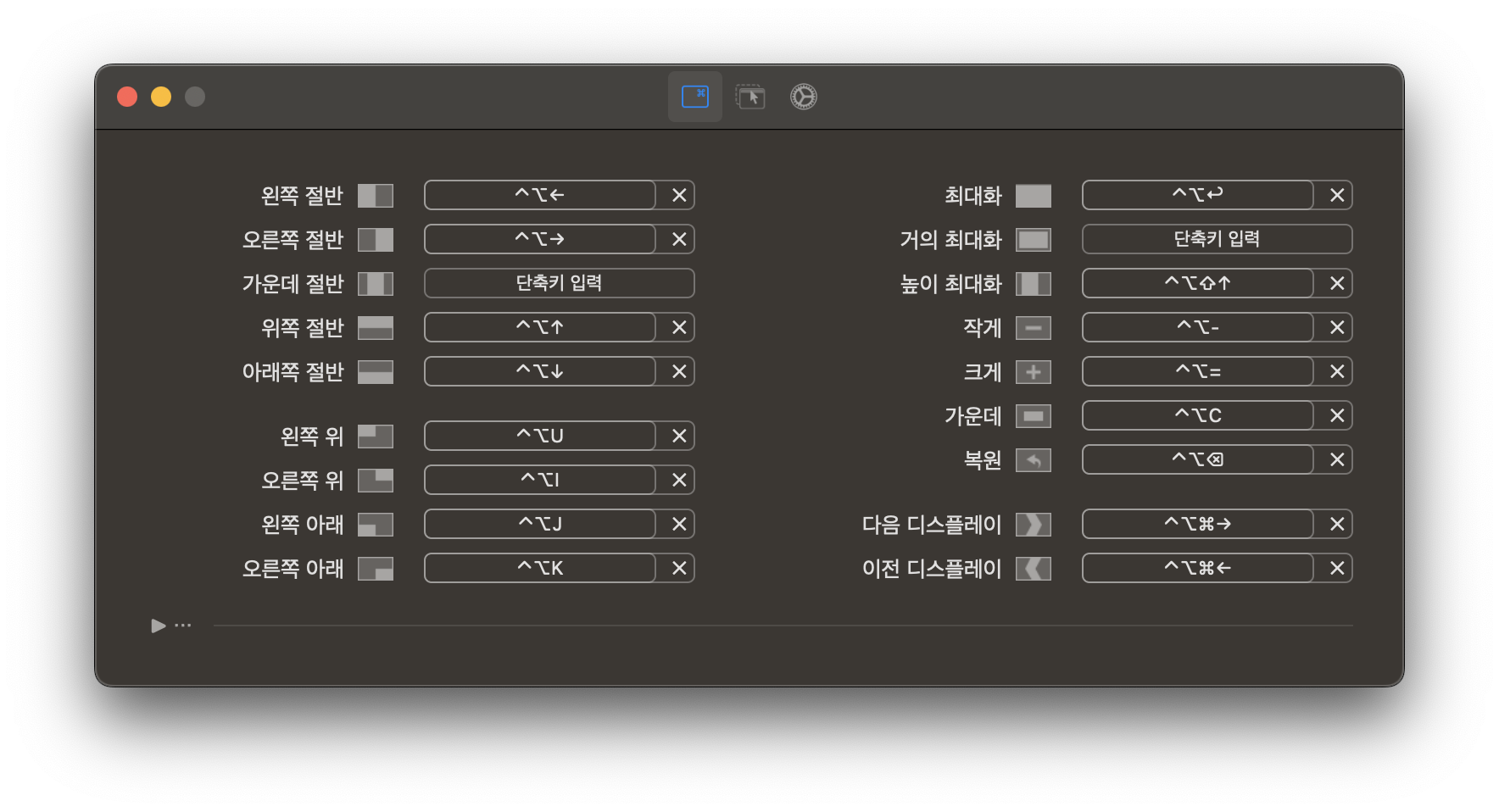Click the 오른쪽 위 corner icon
The image size is (1499, 812).
coord(376,481)
